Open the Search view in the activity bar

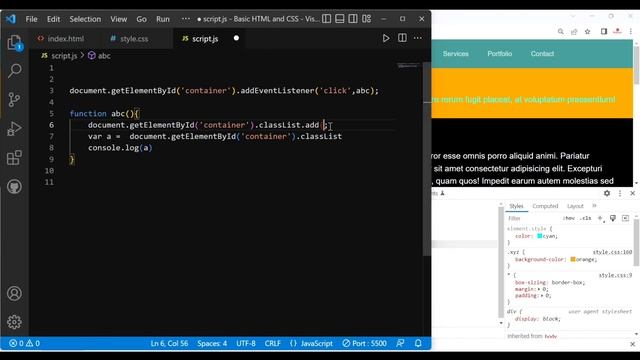[15, 71]
